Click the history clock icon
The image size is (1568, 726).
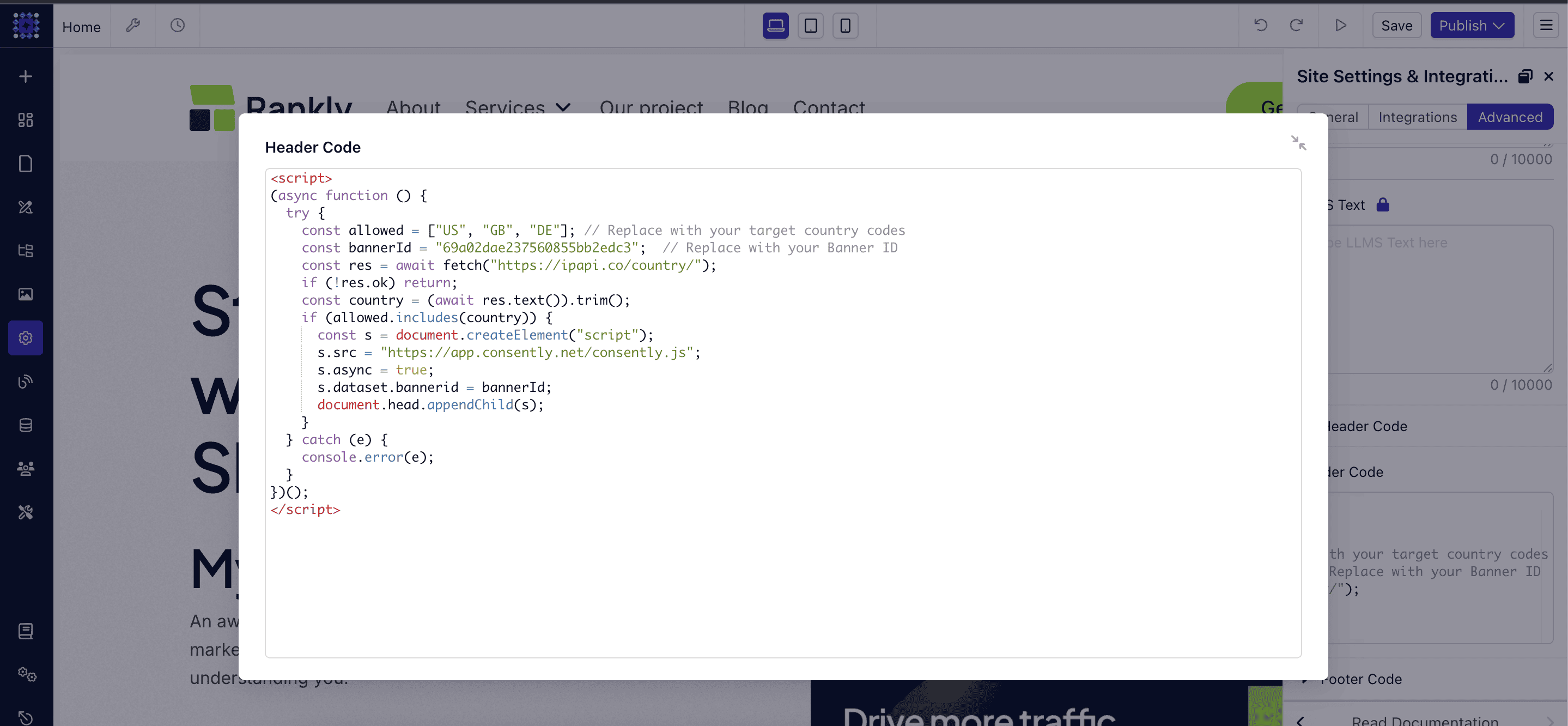pos(177,26)
